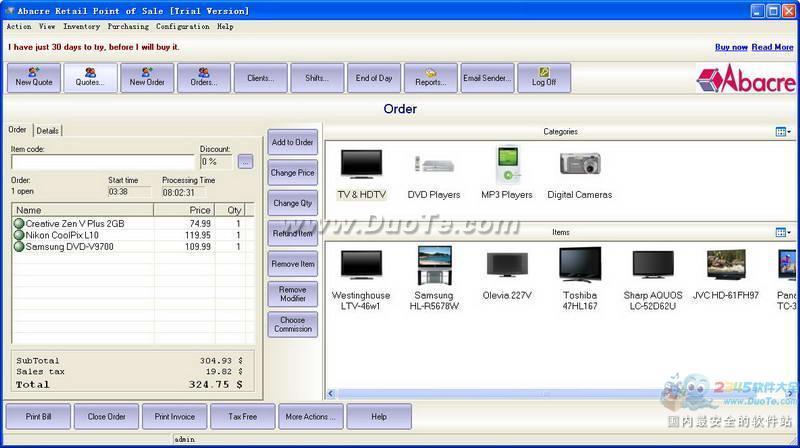Click the Change Qty button

click(292, 203)
